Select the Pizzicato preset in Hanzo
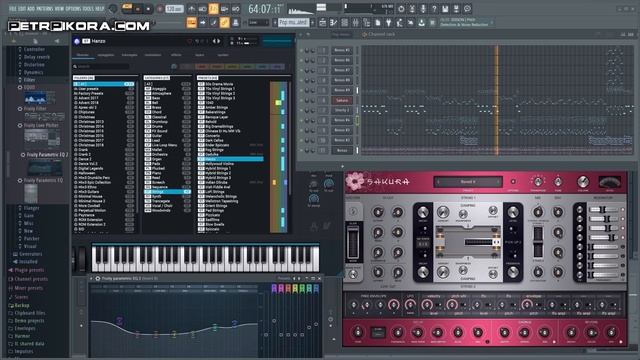Image resolution: width=640 pixels, height=360 pixels. (231, 215)
